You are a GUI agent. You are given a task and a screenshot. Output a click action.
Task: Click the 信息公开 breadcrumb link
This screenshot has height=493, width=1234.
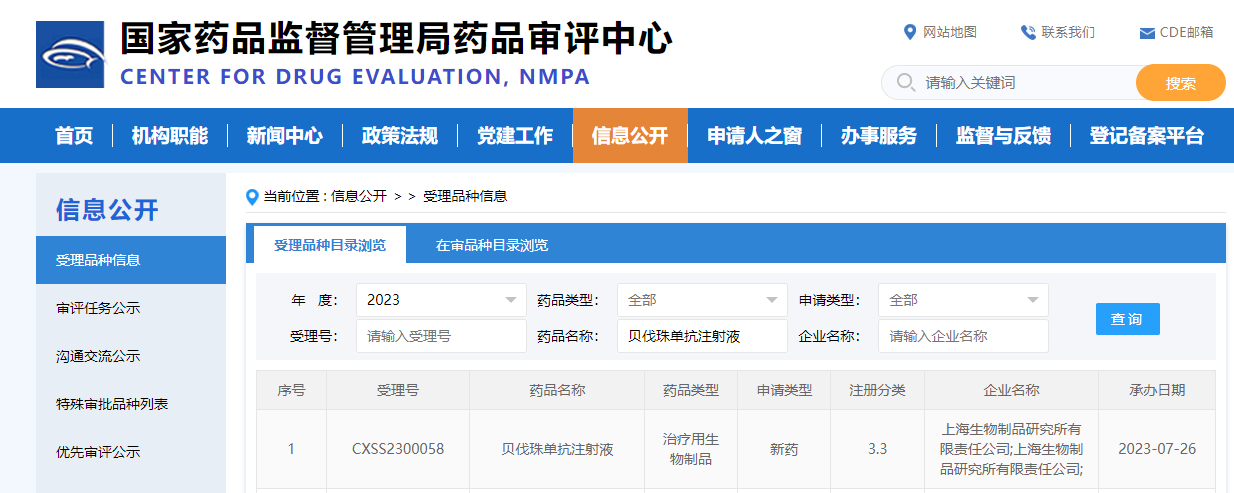358,196
